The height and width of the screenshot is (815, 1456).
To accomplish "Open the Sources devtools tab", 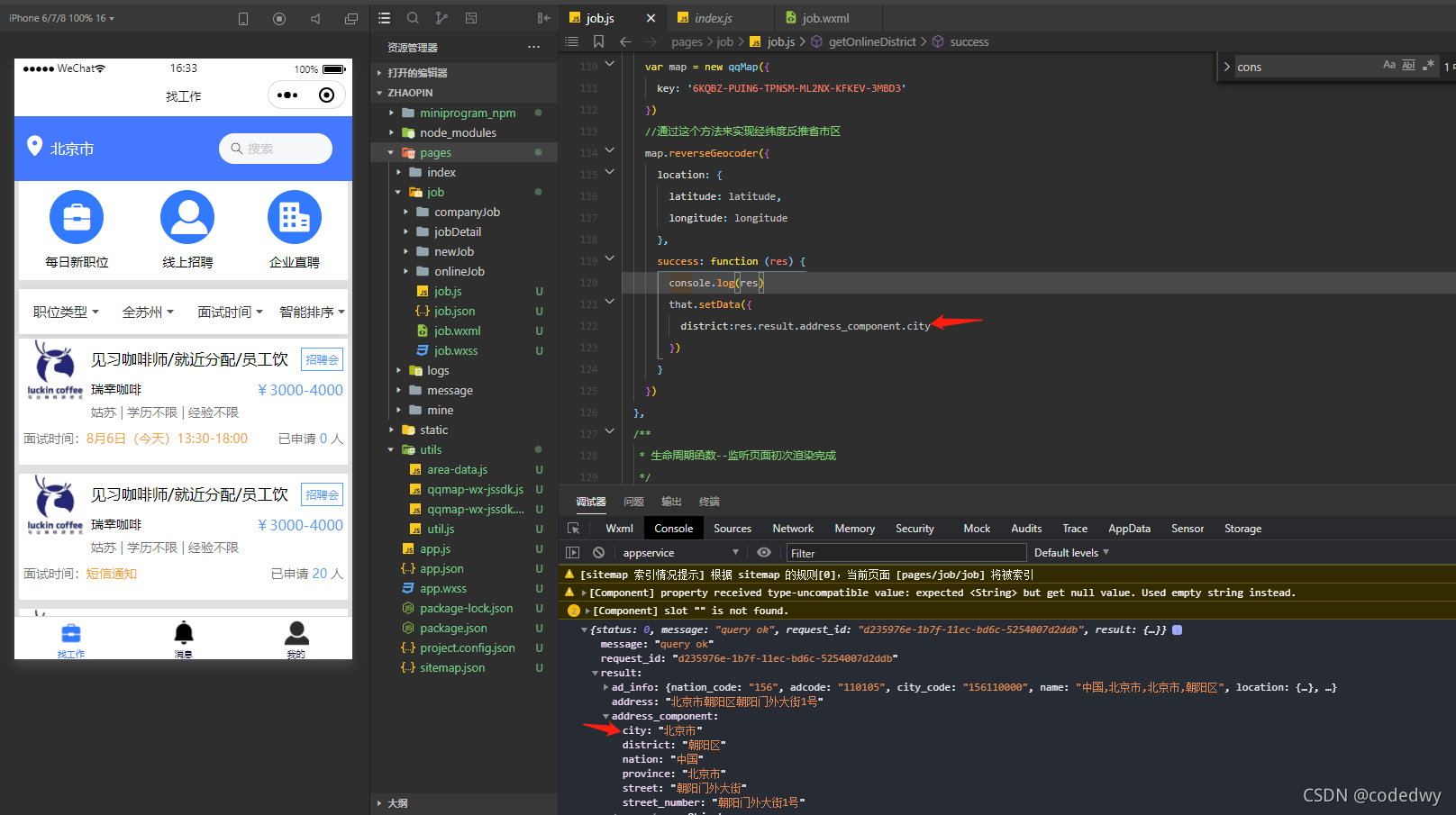I will point(733,529).
